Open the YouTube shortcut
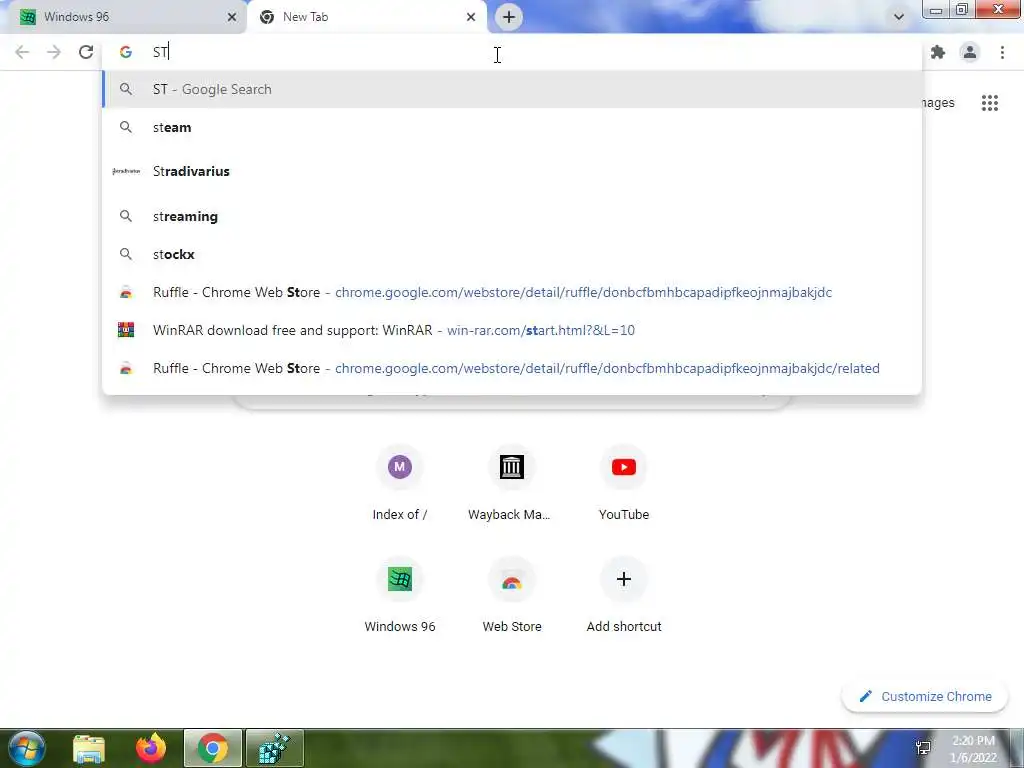 pos(624,483)
